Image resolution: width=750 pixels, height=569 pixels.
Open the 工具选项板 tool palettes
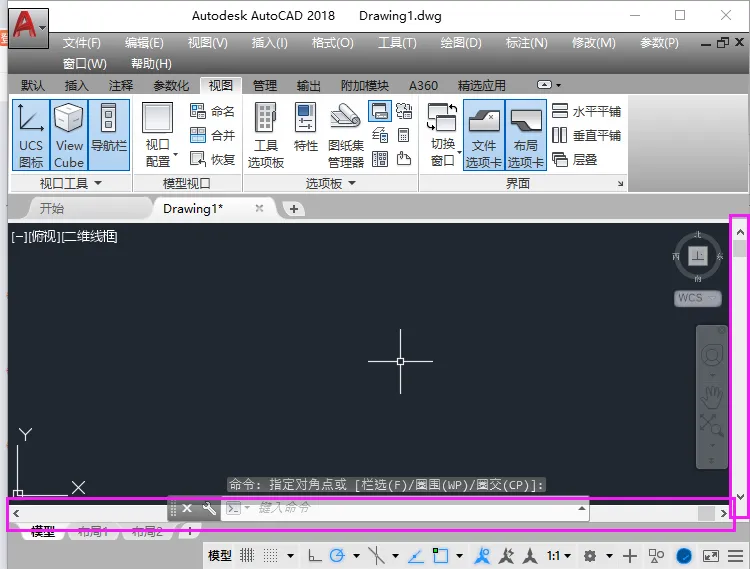(x=265, y=135)
